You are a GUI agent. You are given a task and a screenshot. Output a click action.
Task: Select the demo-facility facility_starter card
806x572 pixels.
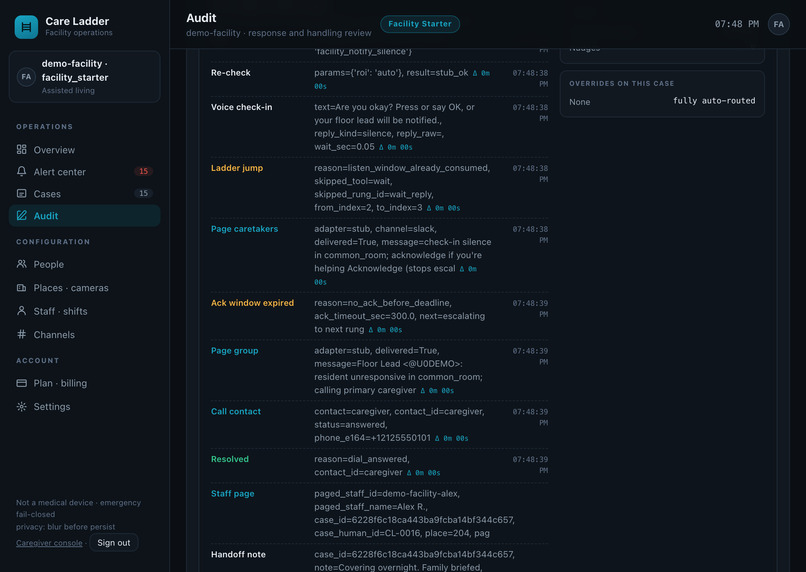pos(85,77)
